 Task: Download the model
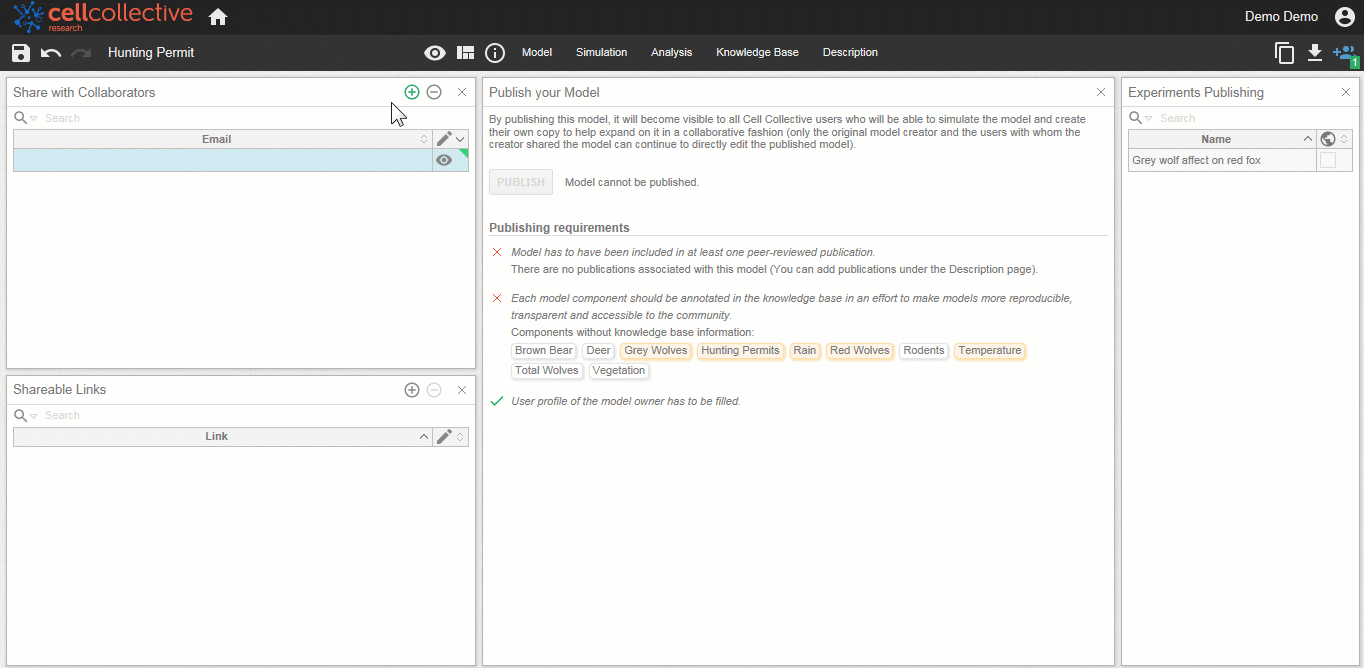pos(1315,53)
